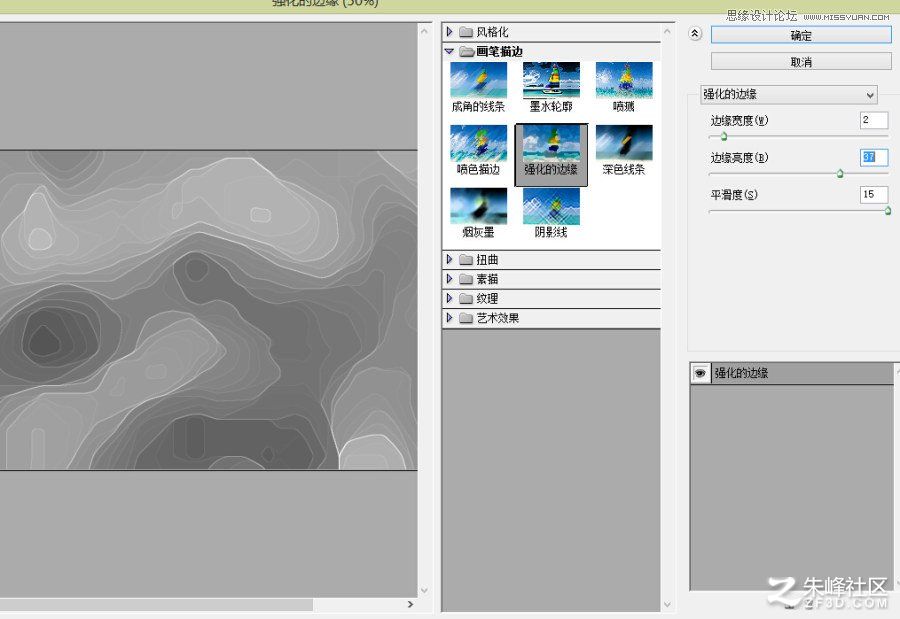Image resolution: width=900 pixels, height=619 pixels.
Task: Expand the 扭曲 filter folder
Action: (449, 260)
